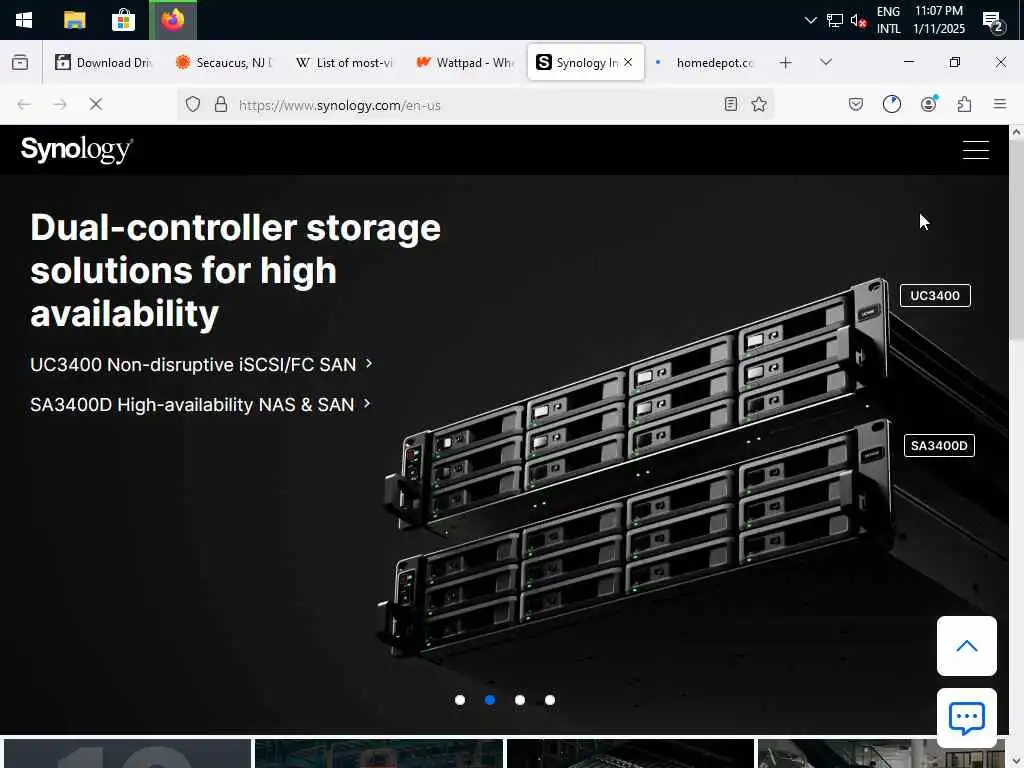Open Firefox View recent browsing
Viewport: 1024px width, 768px height.
[20, 62]
